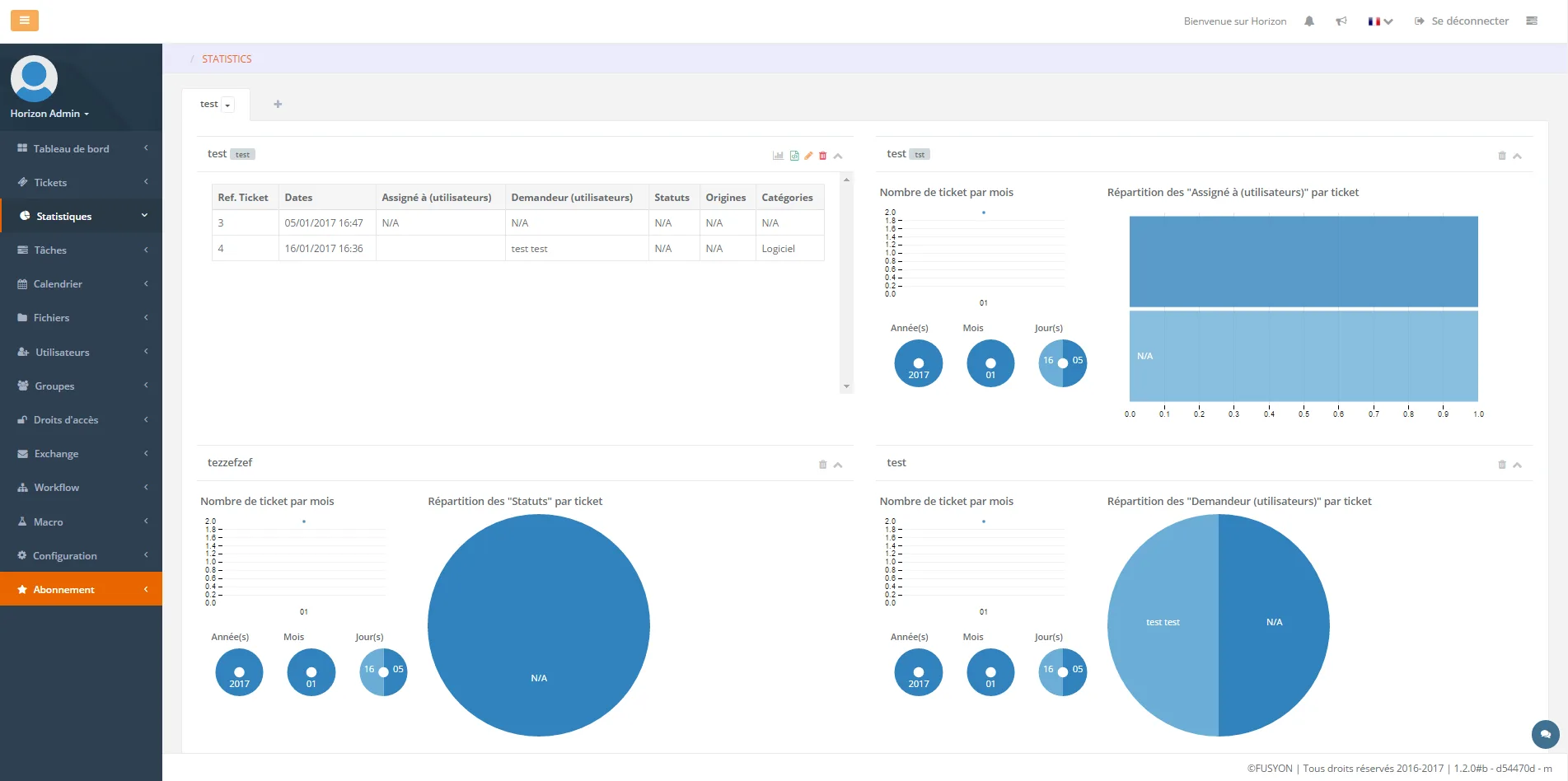Image resolution: width=1568 pixels, height=781 pixels.
Task: Click the day filter pie in tezzefzef widget
Action: (383, 672)
